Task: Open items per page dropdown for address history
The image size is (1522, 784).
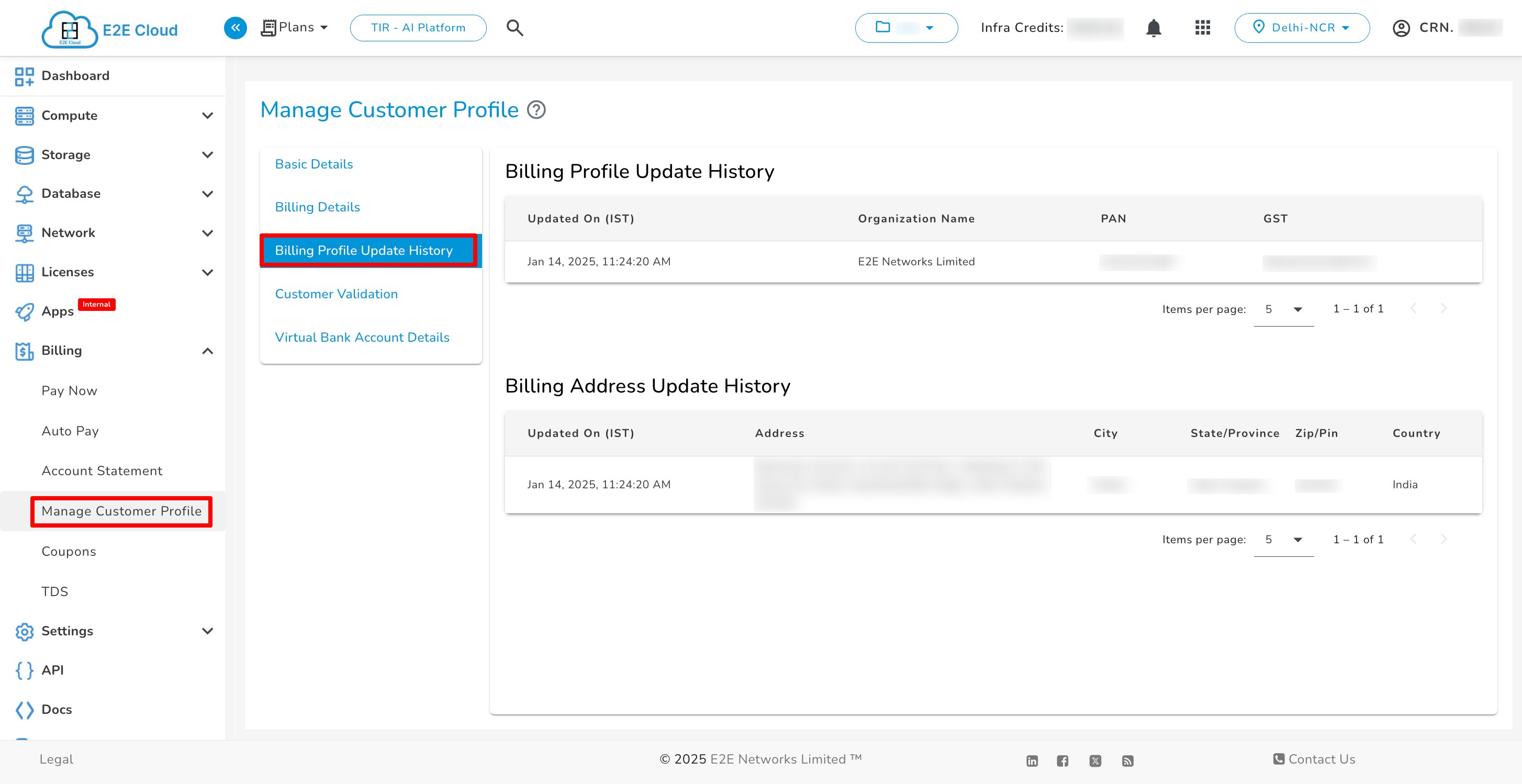Action: click(x=1283, y=540)
